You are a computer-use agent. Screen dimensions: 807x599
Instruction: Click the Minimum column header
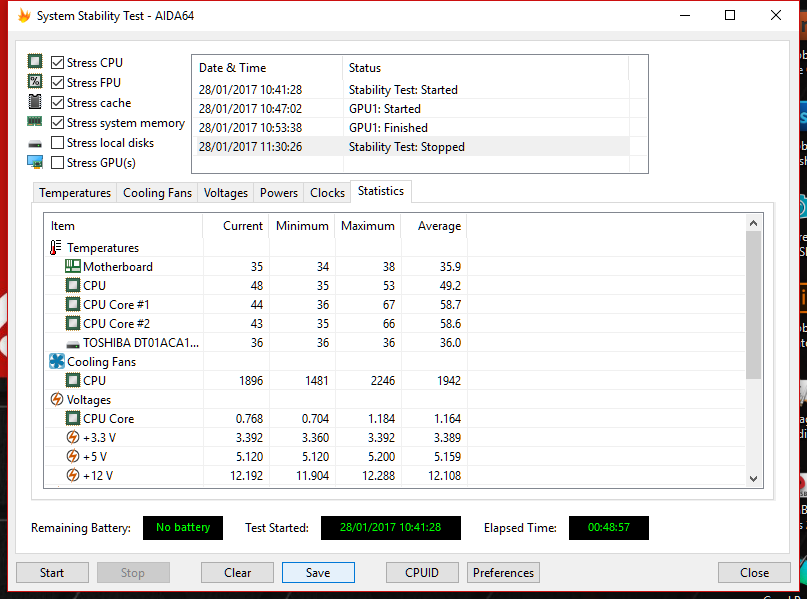tap(302, 226)
